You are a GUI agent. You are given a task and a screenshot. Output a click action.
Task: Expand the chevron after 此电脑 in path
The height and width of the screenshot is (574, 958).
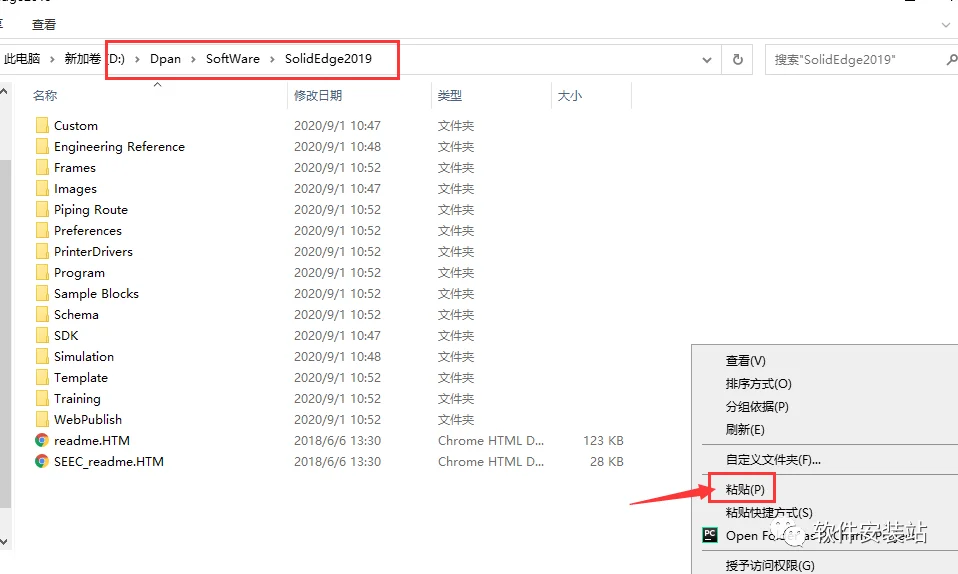tap(52, 59)
